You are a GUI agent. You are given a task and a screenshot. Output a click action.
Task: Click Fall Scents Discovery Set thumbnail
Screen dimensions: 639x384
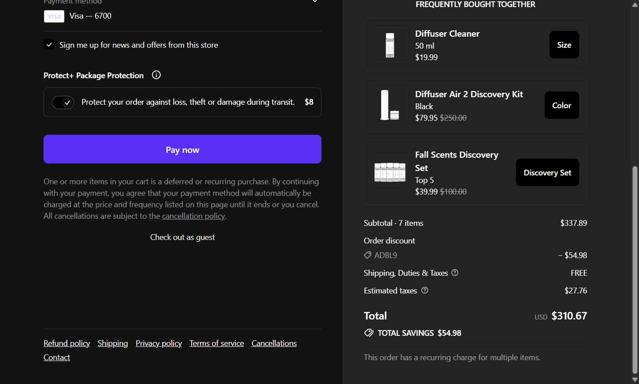coord(390,172)
